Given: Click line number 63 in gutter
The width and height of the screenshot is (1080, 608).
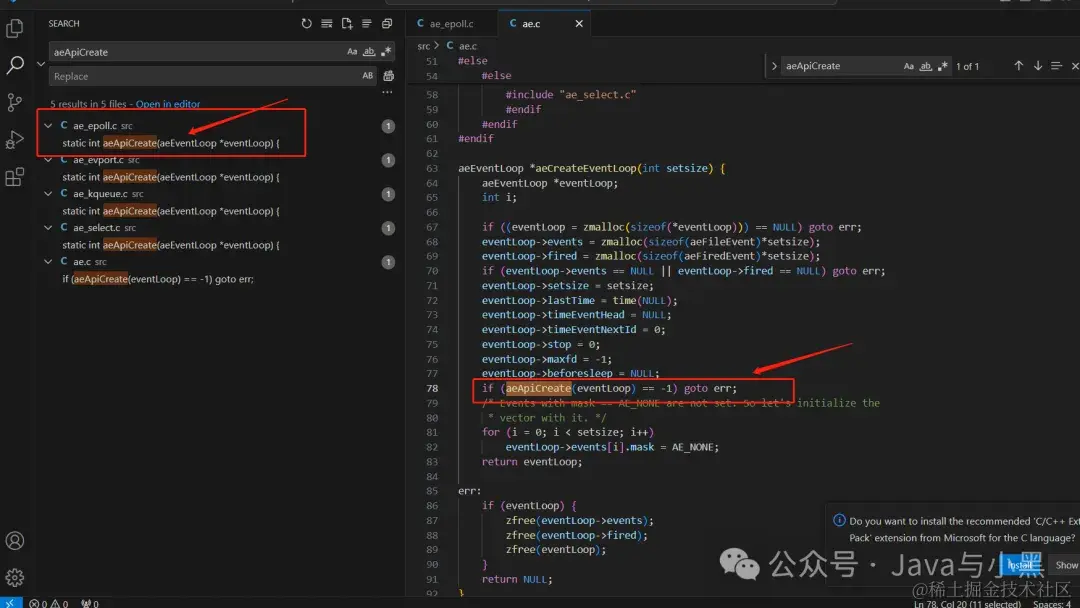Looking at the screenshot, I should tap(432, 168).
